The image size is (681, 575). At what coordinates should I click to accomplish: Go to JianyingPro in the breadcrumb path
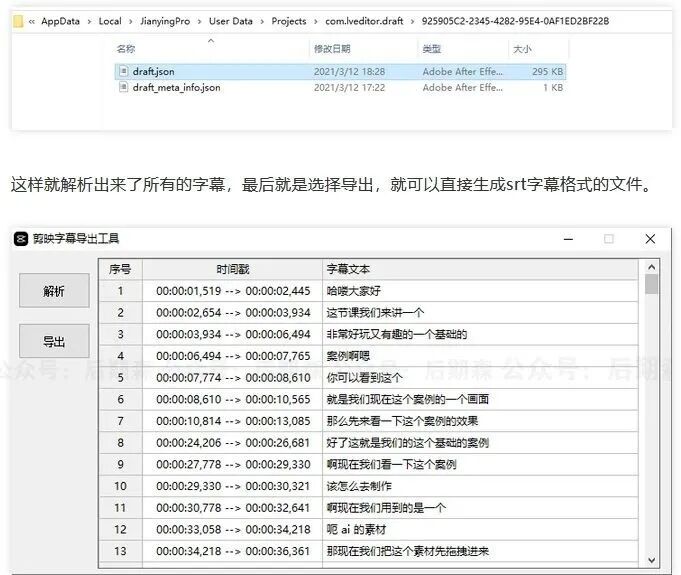[x=165, y=21]
